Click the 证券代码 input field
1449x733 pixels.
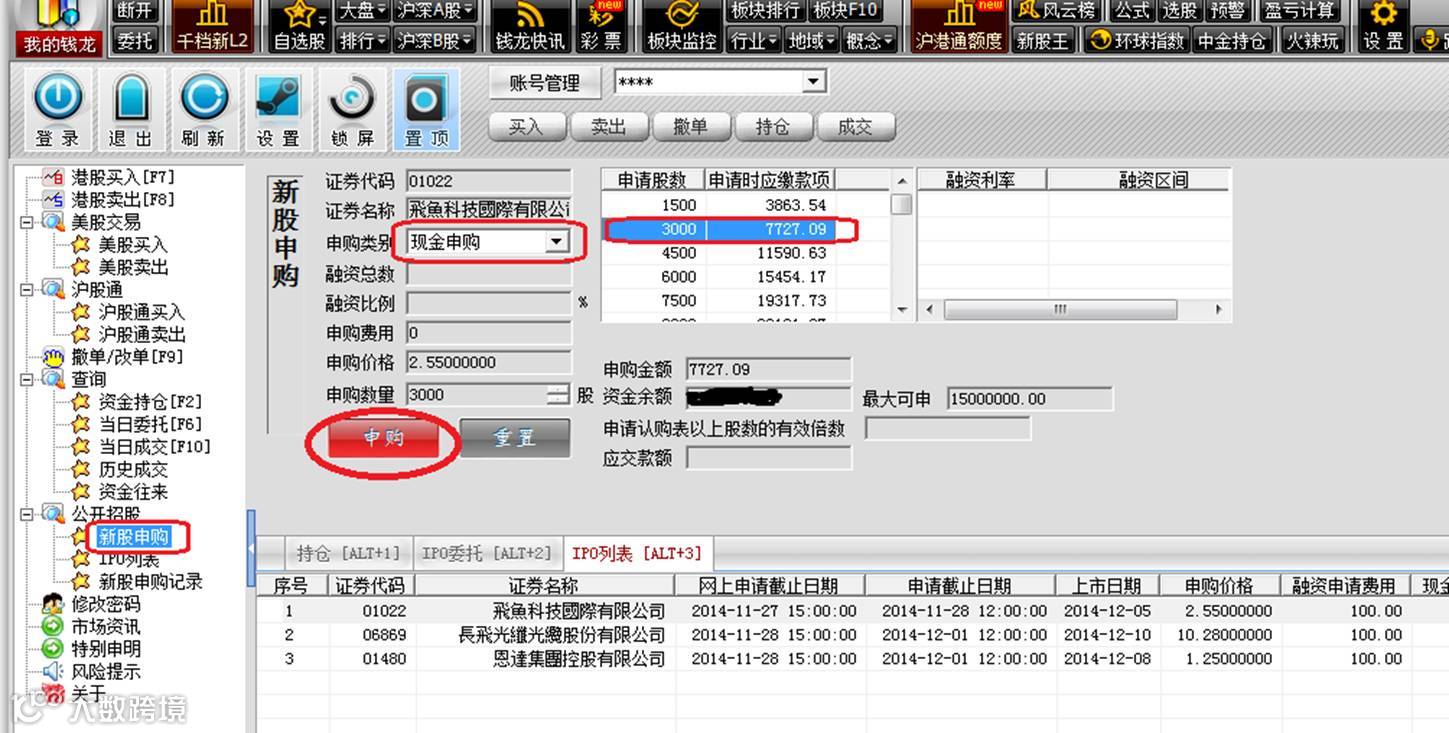[488, 181]
